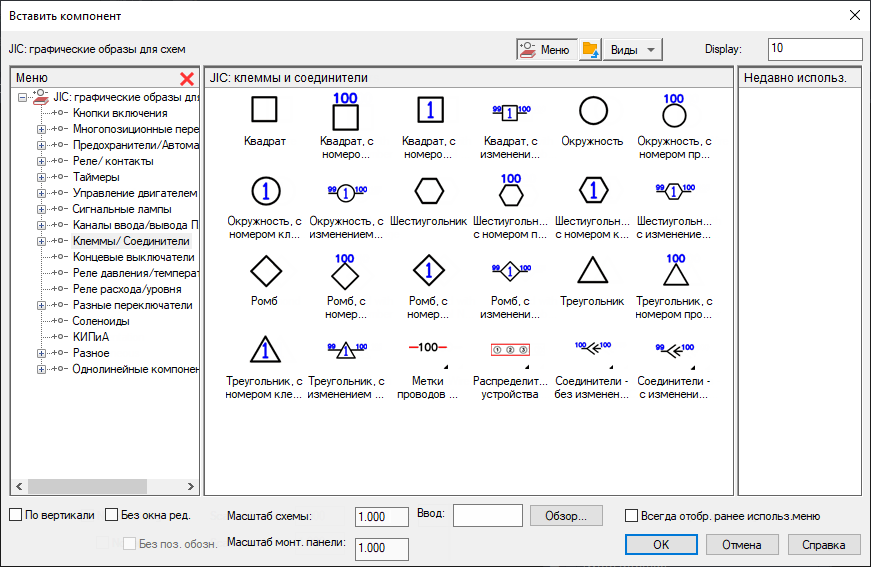Expand Предохранители/Автоматы tree node
The width and height of the screenshot is (871, 567).
pos(41,145)
